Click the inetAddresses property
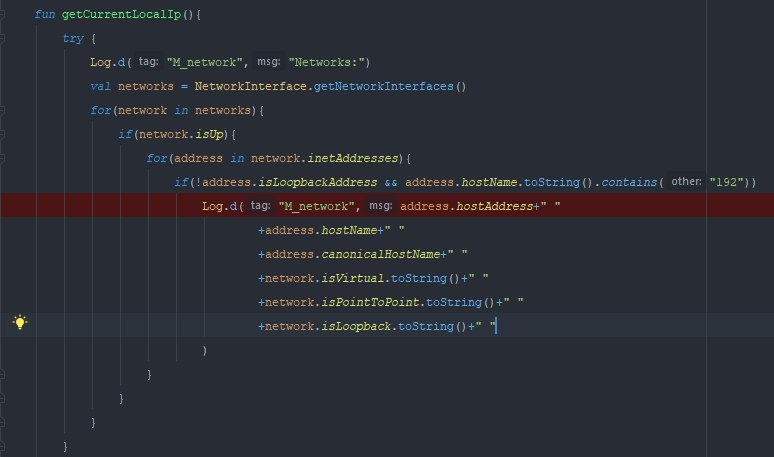The width and height of the screenshot is (774, 457). (x=352, y=158)
